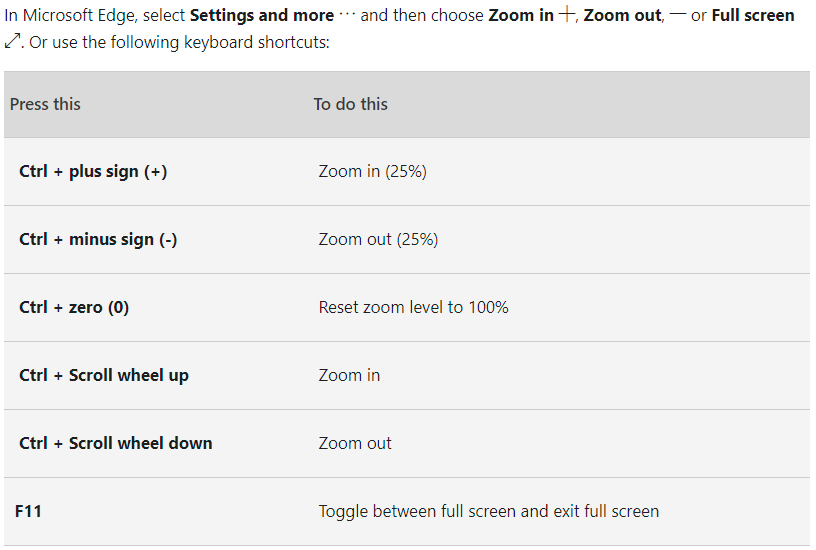The height and width of the screenshot is (550, 816).
Task: Select 'Ctrl + plus sign (+)' shortcut text
Action: pyautogui.click(x=93, y=172)
